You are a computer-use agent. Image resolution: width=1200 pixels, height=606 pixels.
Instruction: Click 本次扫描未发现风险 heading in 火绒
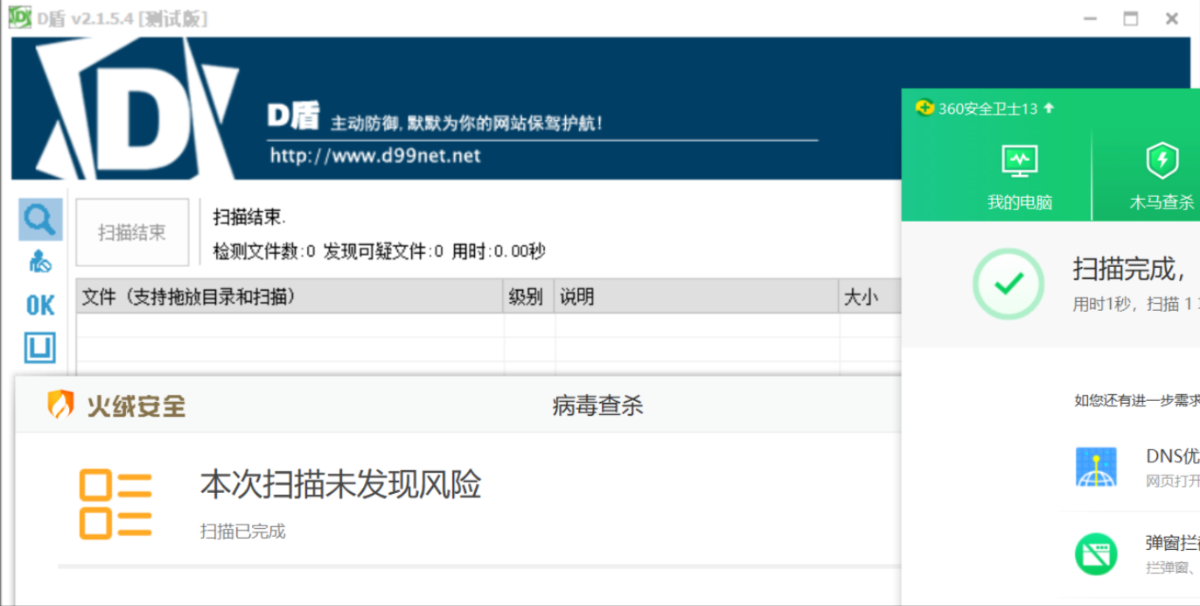click(x=341, y=484)
